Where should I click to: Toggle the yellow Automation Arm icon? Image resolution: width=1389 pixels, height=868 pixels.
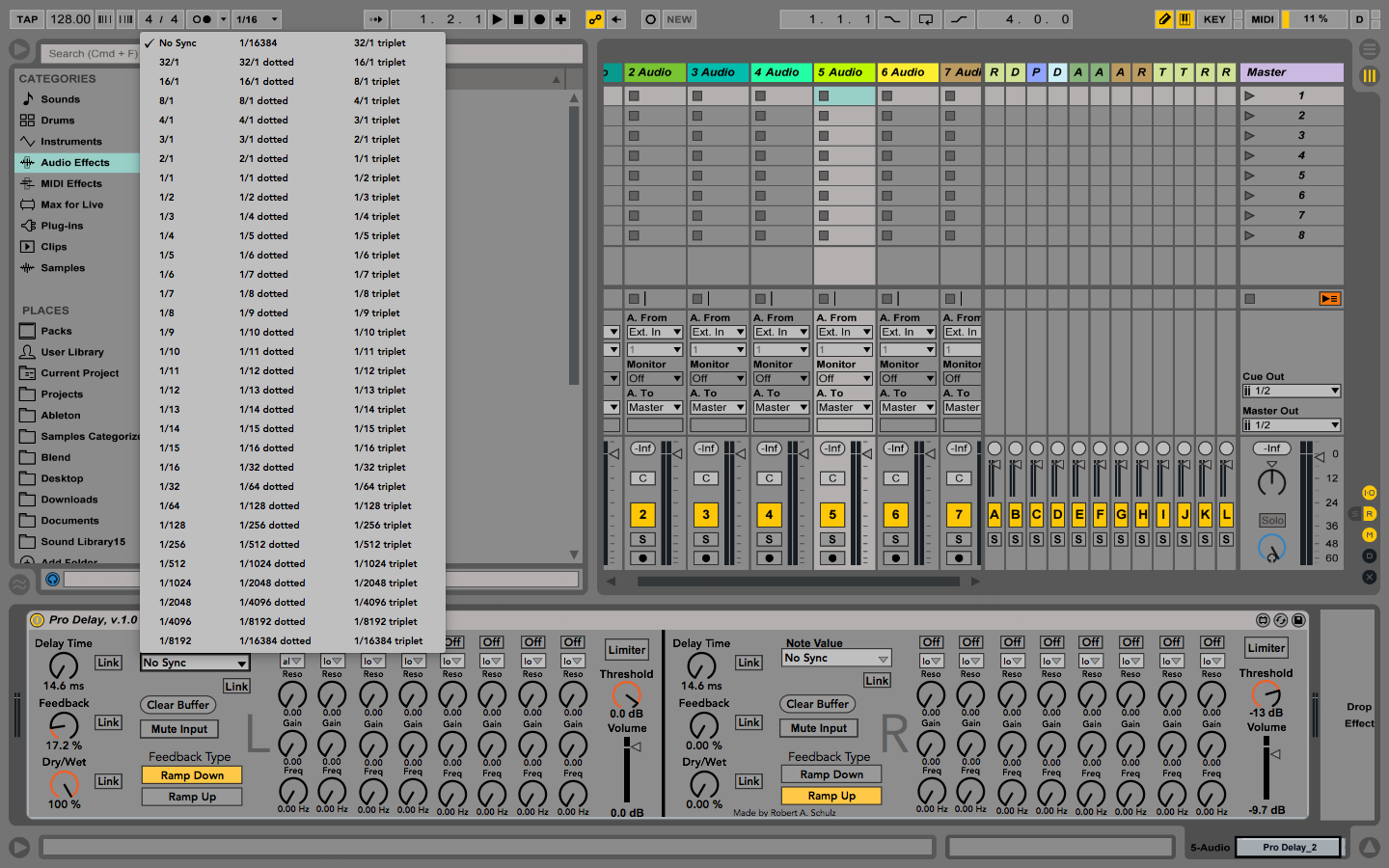595,19
